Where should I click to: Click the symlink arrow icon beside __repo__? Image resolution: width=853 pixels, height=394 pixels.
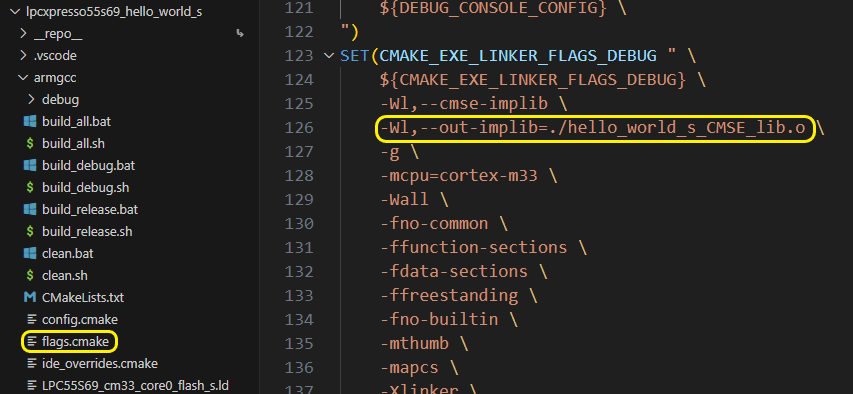click(240, 34)
